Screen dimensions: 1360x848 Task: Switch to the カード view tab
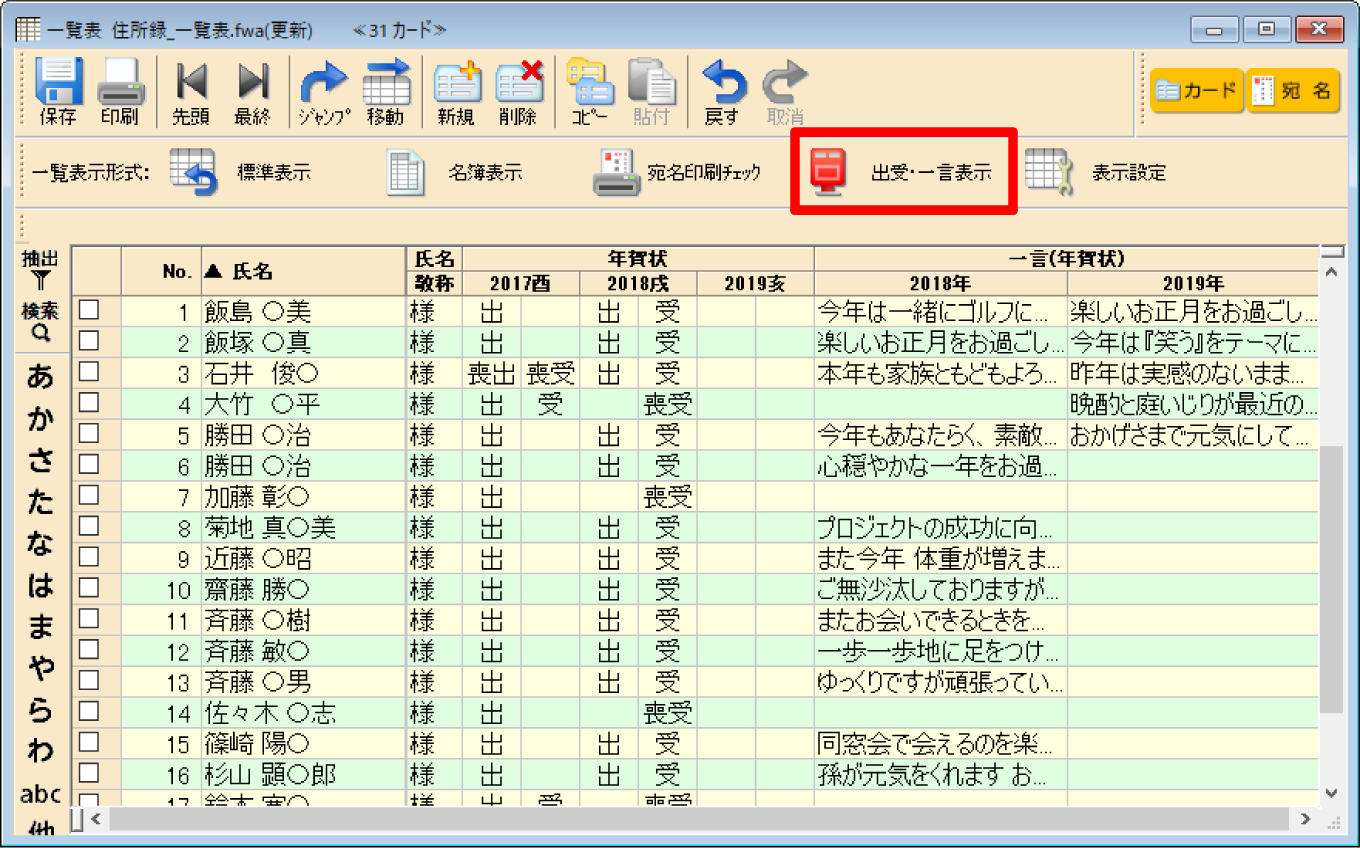[1196, 92]
